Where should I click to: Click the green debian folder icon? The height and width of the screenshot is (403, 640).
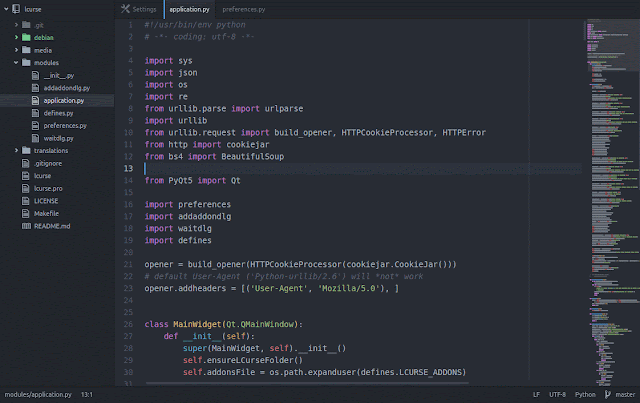coord(26,37)
